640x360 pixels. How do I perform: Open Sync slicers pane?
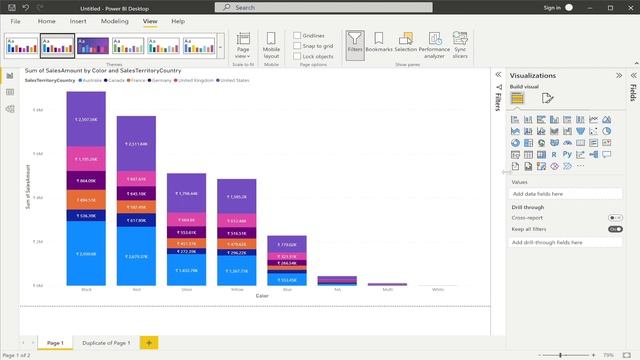pos(460,45)
